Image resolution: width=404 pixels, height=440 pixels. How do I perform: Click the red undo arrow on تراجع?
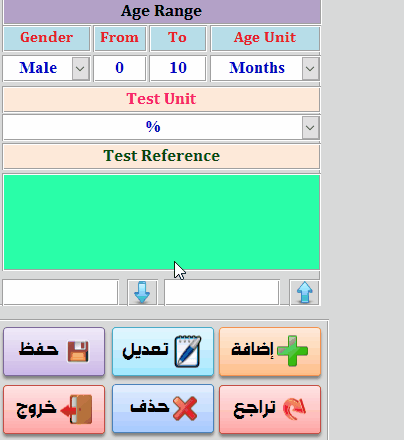[x=294, y=409]
